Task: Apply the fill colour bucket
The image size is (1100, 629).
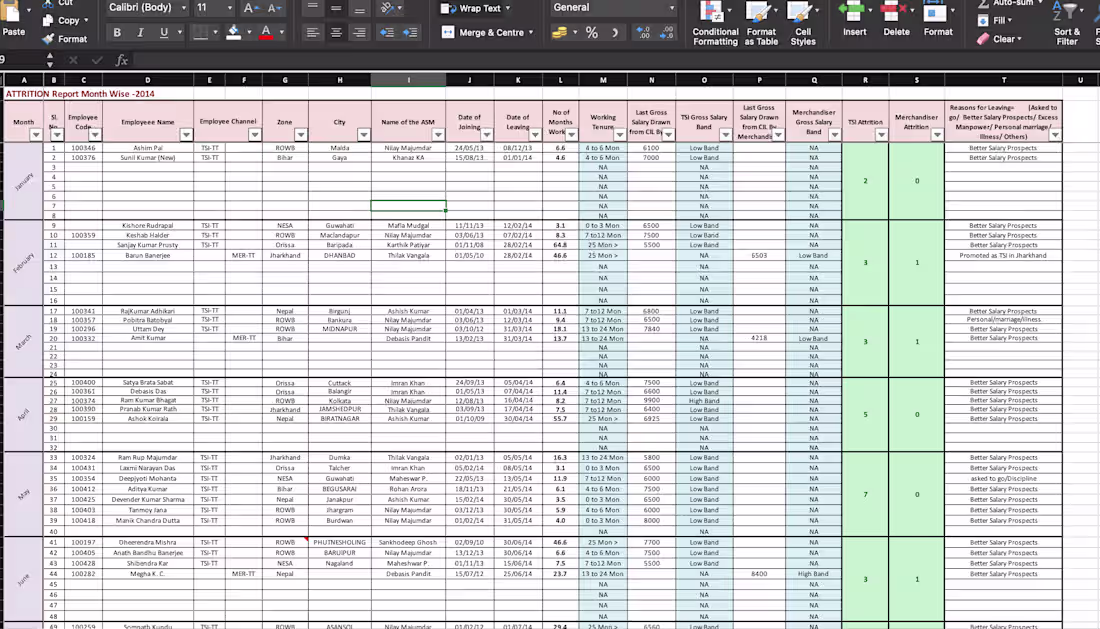Action: pyautogui.click(x=234, y=32)
